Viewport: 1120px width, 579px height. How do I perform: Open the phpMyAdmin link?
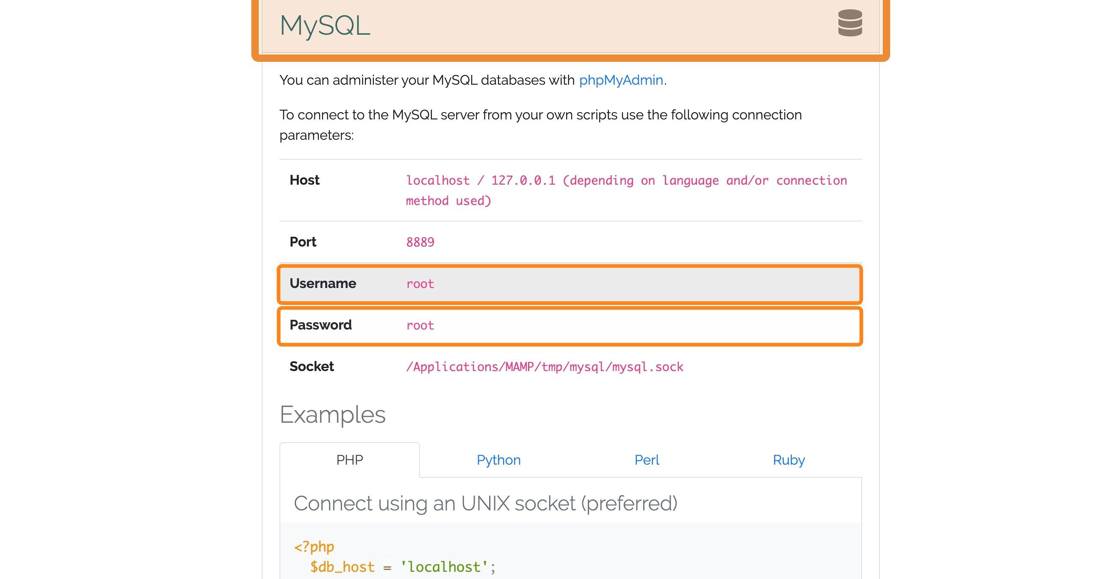point(620,80)
